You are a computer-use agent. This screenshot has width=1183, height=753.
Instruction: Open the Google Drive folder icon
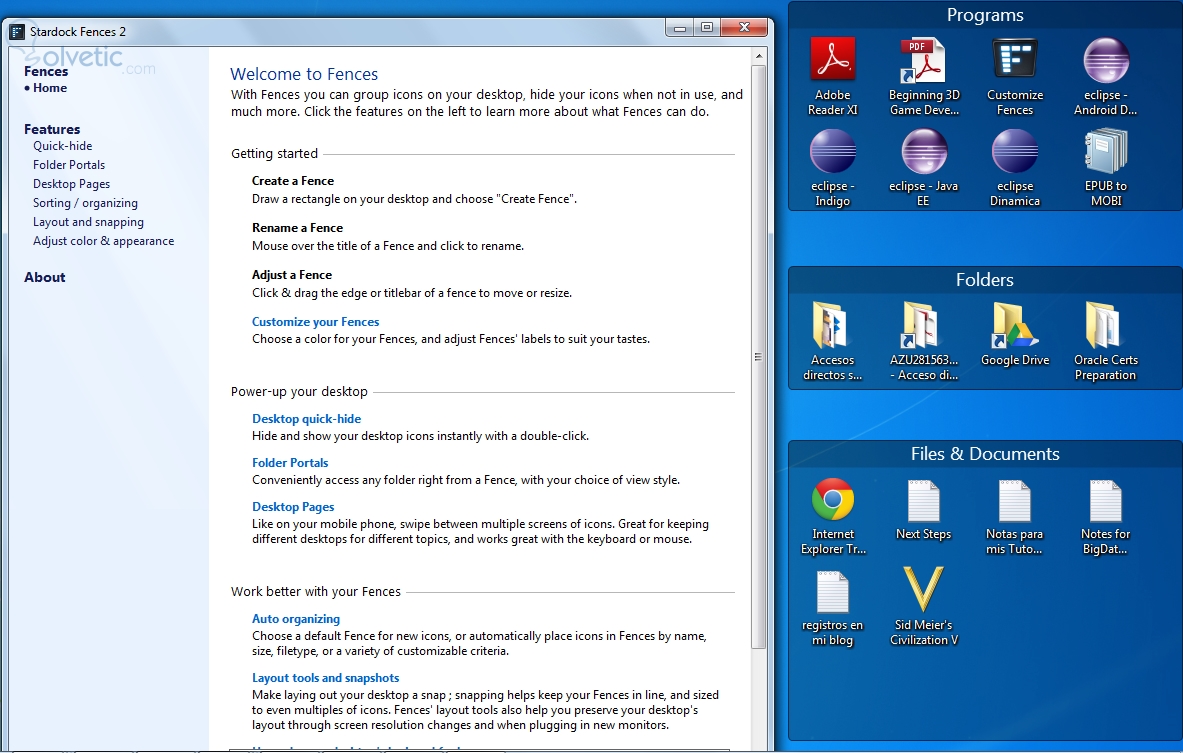[1015, 333]
